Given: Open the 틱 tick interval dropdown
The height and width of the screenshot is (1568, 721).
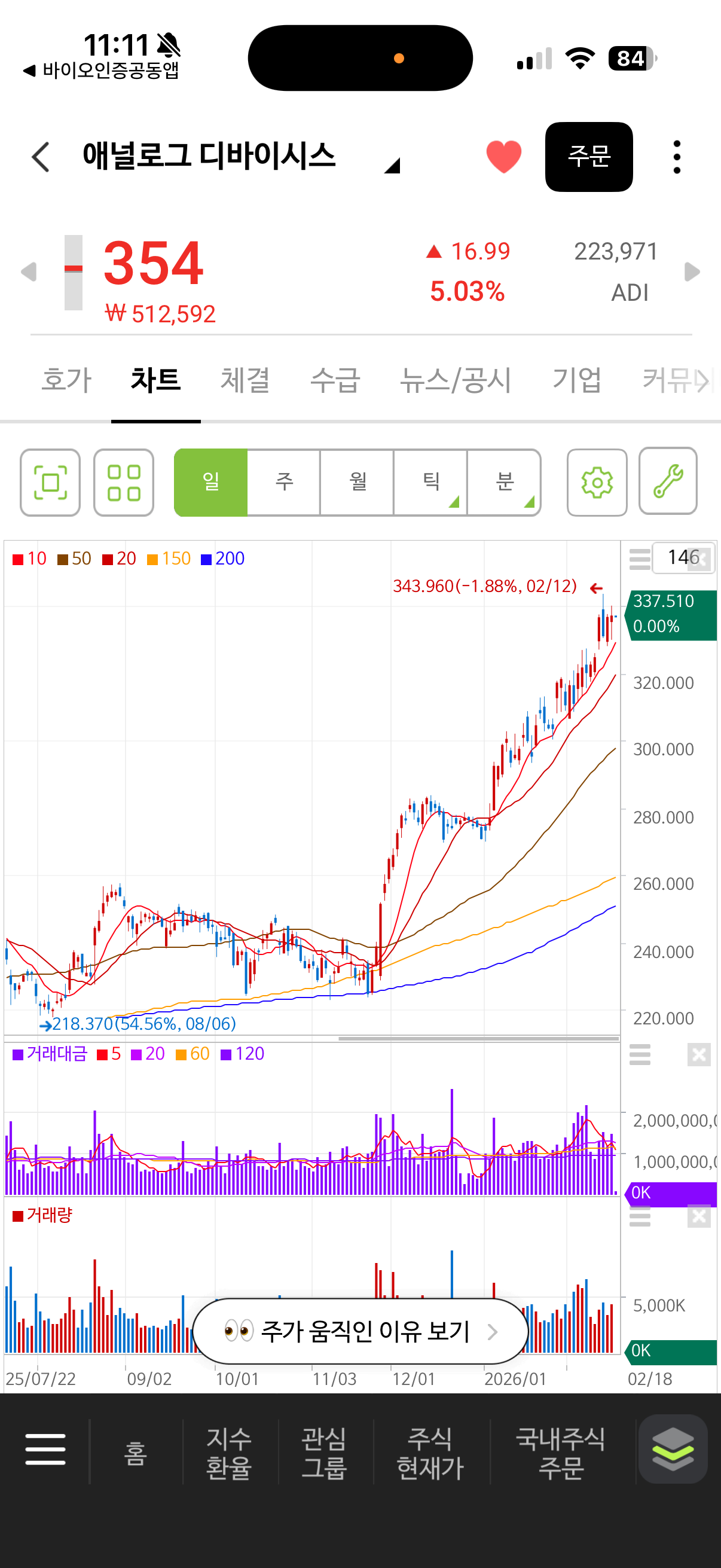Looking at the screenshot, I should point(431,483).
